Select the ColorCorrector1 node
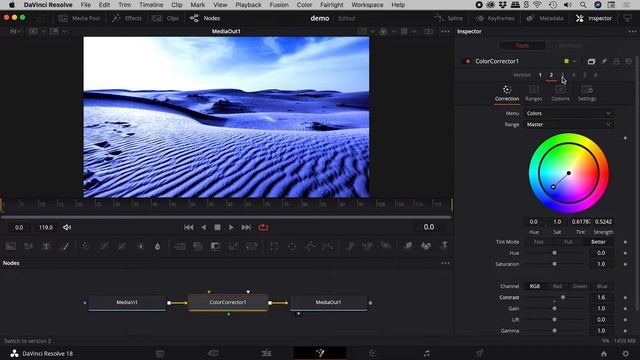Image resolution: width=640 pixels, height=360 pixels. click(228, 302)
